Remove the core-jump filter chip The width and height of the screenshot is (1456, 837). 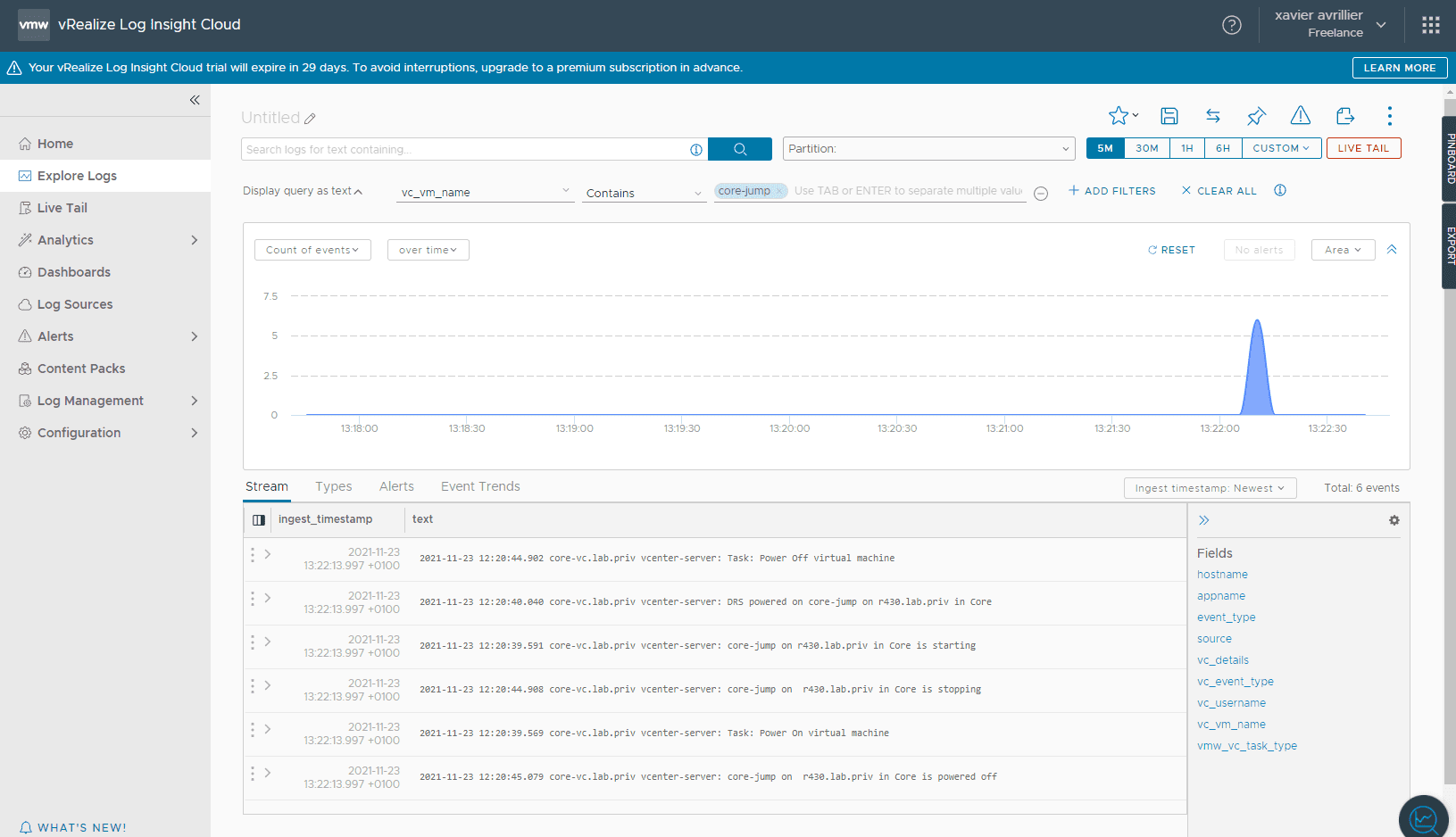click(779, 191)
